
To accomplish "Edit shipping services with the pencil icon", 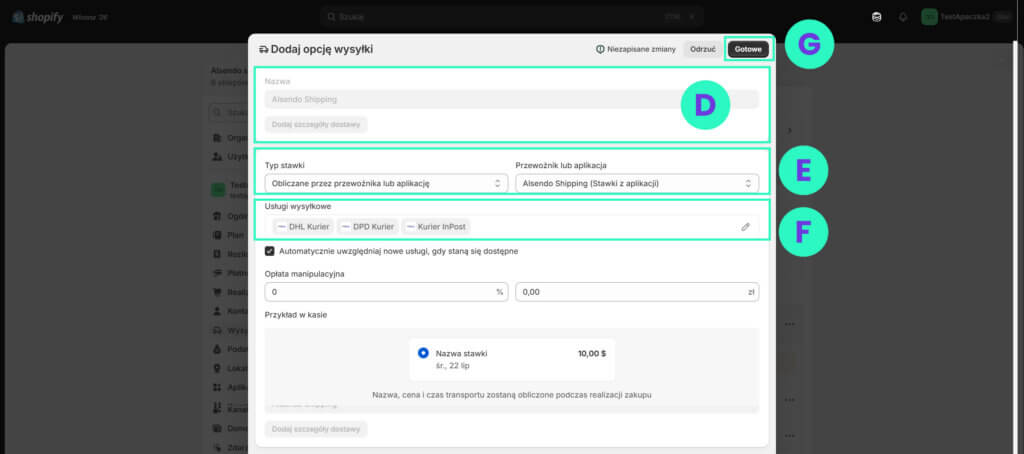I will click(745, 227).
